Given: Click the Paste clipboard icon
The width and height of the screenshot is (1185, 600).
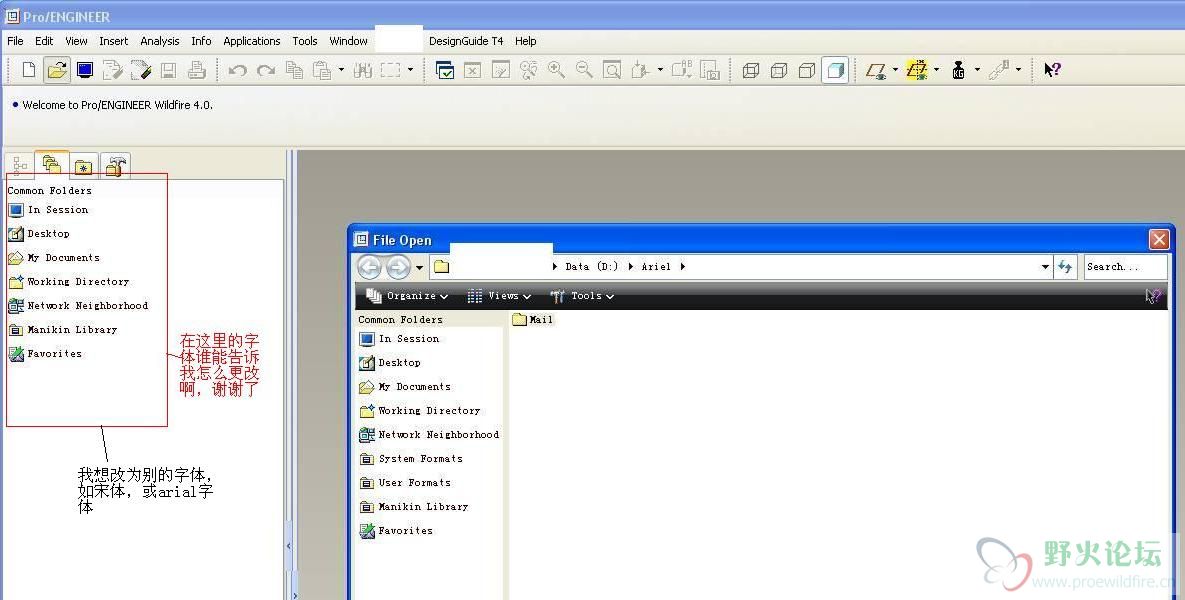Looking at the screenshot, I should click(x=322, y=70).
